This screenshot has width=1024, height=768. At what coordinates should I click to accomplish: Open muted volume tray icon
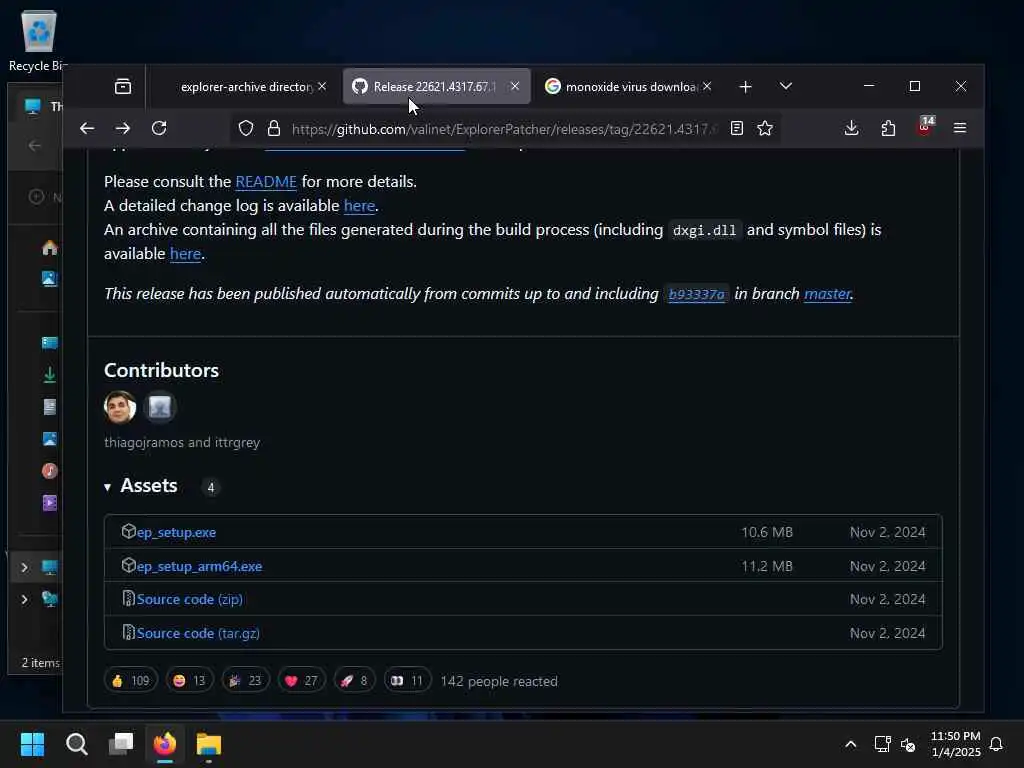pyautogui.click(x=908, y=744)
